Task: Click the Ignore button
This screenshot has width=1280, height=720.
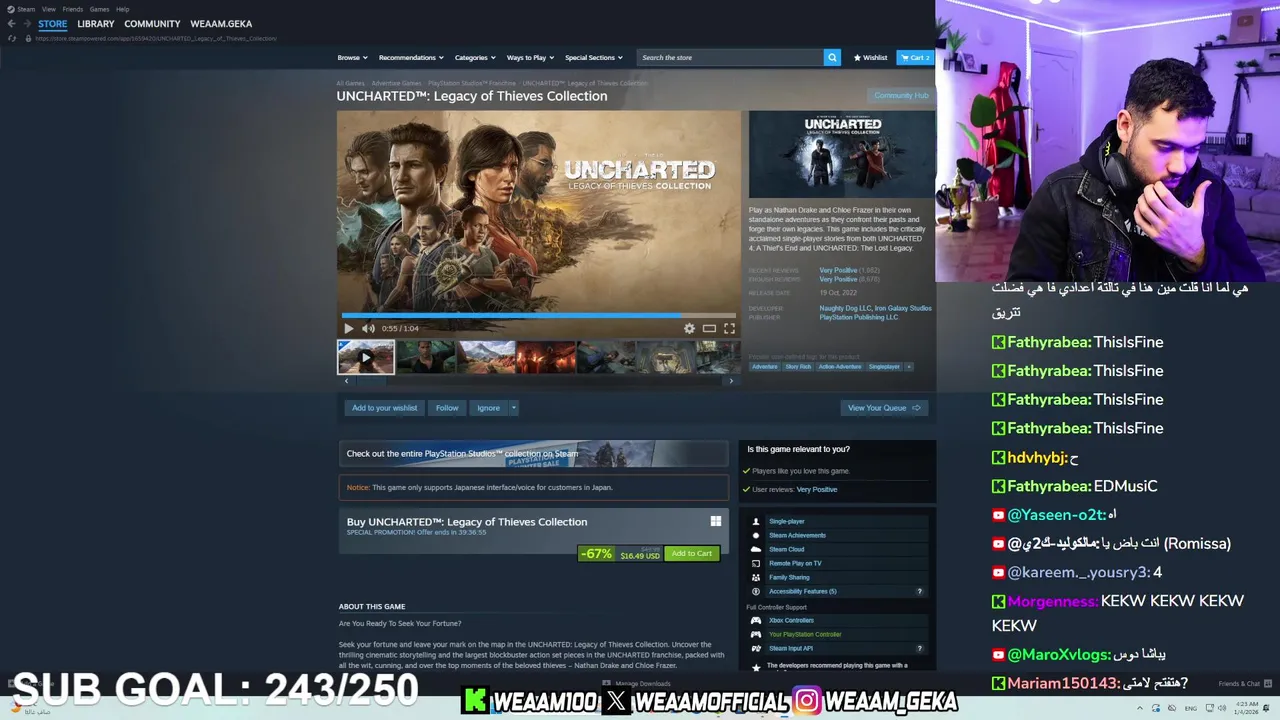Action: click(x=488, y=408)
